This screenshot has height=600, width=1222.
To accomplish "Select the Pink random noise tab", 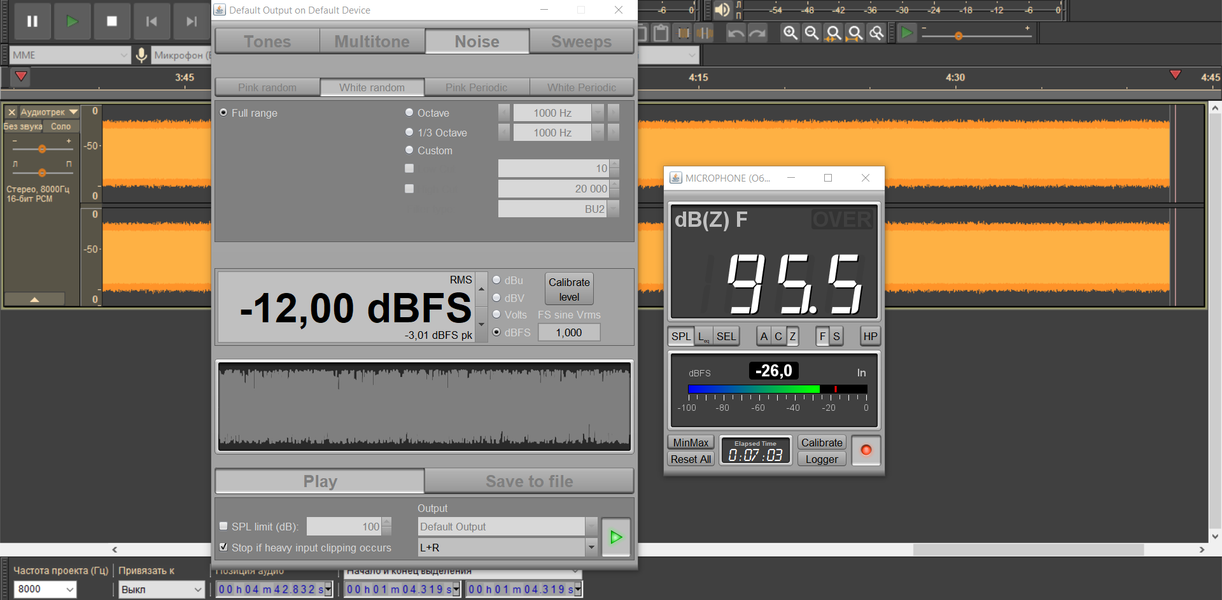I will coord(267,87).
